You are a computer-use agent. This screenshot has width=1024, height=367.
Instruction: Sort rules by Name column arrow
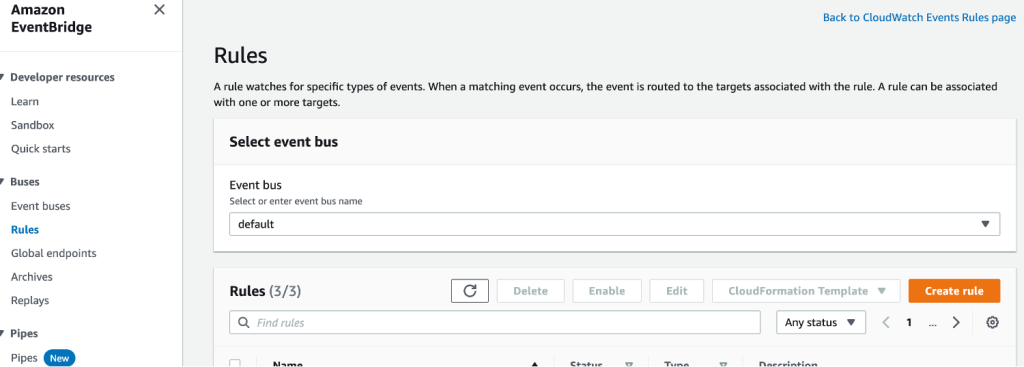[x=535, y=364]
